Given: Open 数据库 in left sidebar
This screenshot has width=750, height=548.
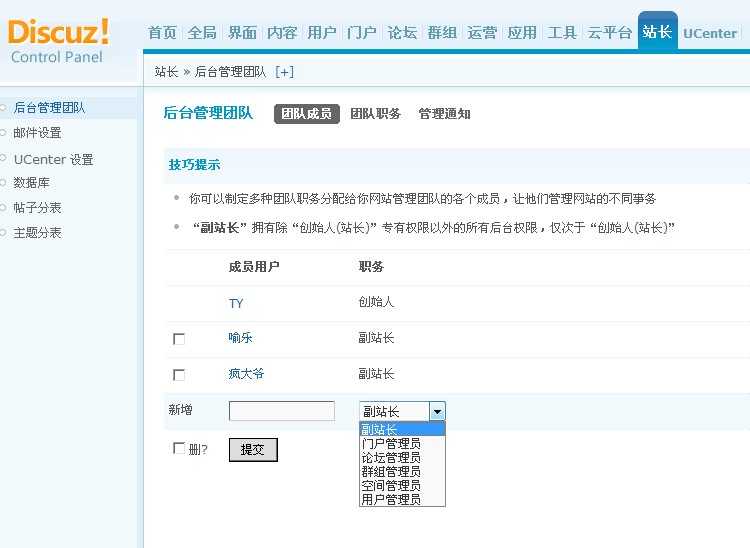Looking at the screenshot, I should pos(31,183).
